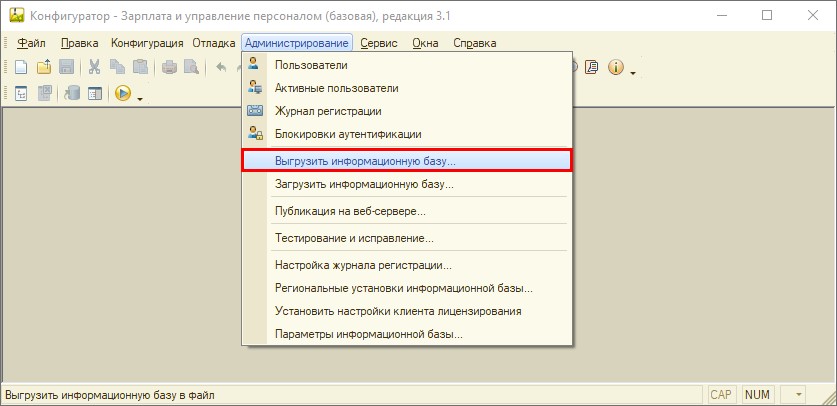Click the Undo arrow icon
The image size is (837, 406).
pos(220,67)
